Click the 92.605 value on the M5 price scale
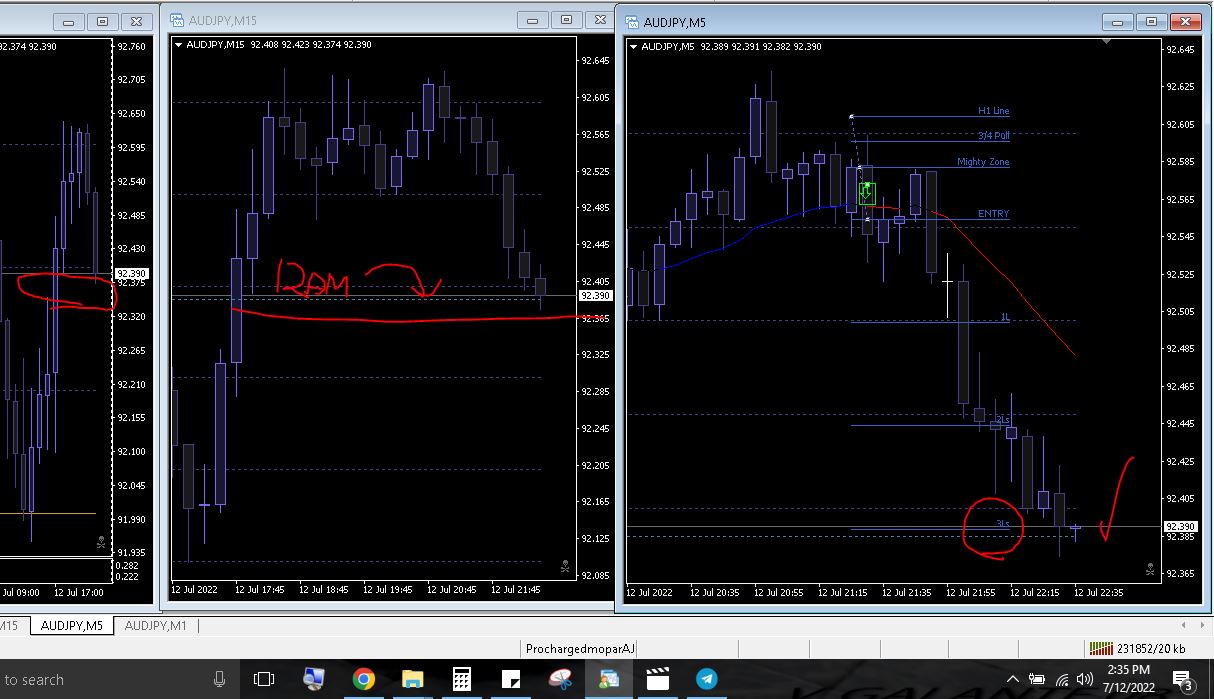 point(1180,124)
